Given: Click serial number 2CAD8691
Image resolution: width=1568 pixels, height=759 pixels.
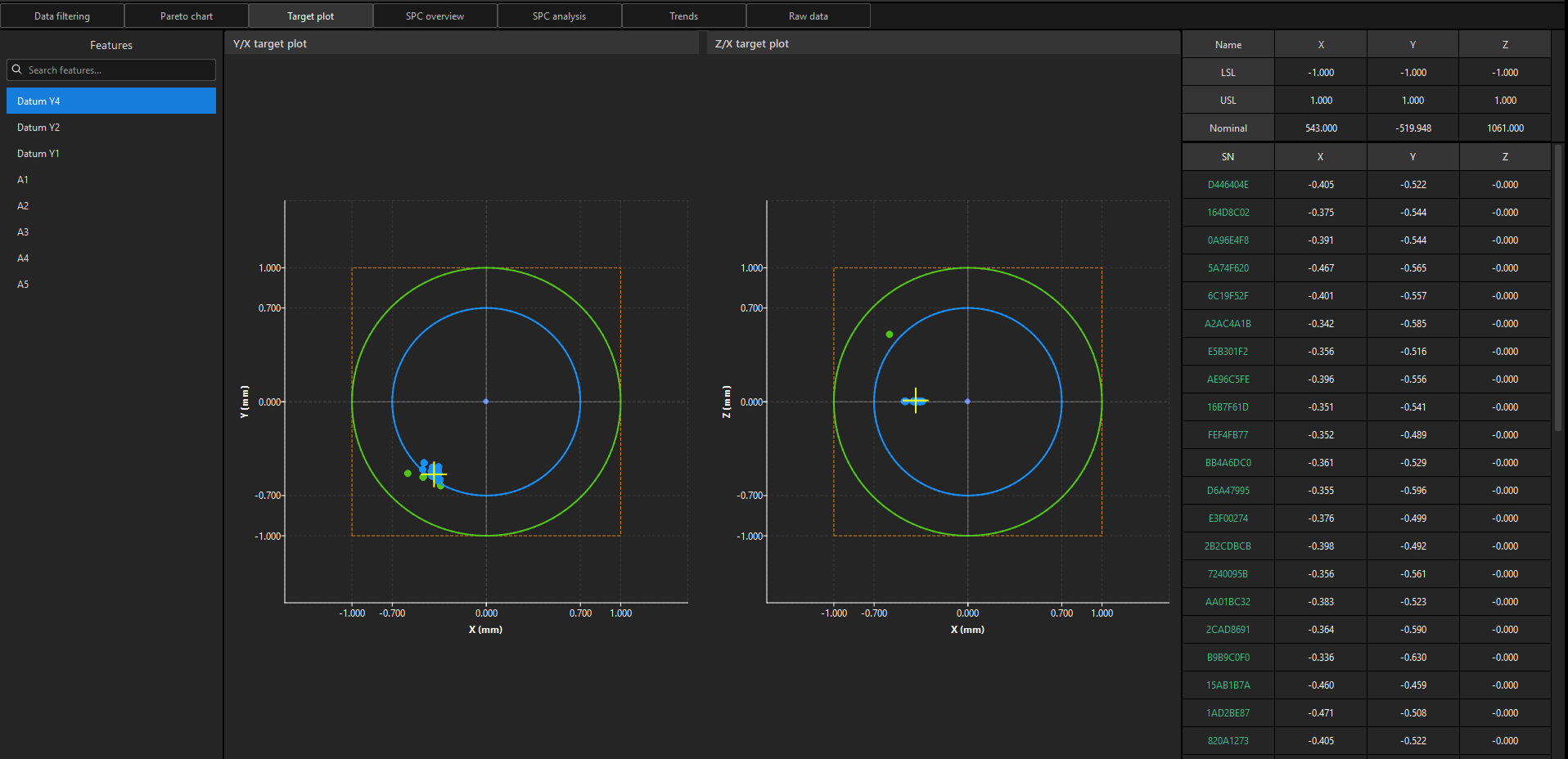Looking at the screenshot, I should [x=1228, y=630].
